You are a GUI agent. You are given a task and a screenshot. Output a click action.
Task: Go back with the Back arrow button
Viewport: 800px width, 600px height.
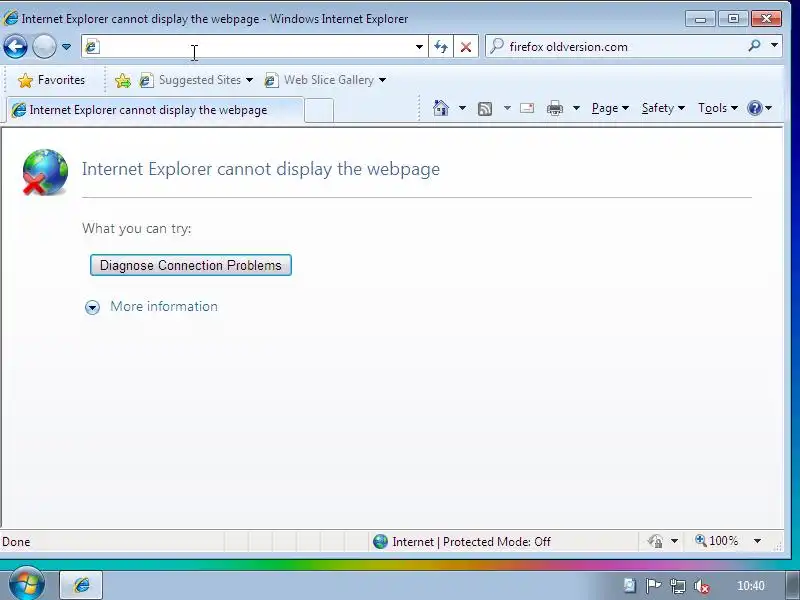click(15, 47)
